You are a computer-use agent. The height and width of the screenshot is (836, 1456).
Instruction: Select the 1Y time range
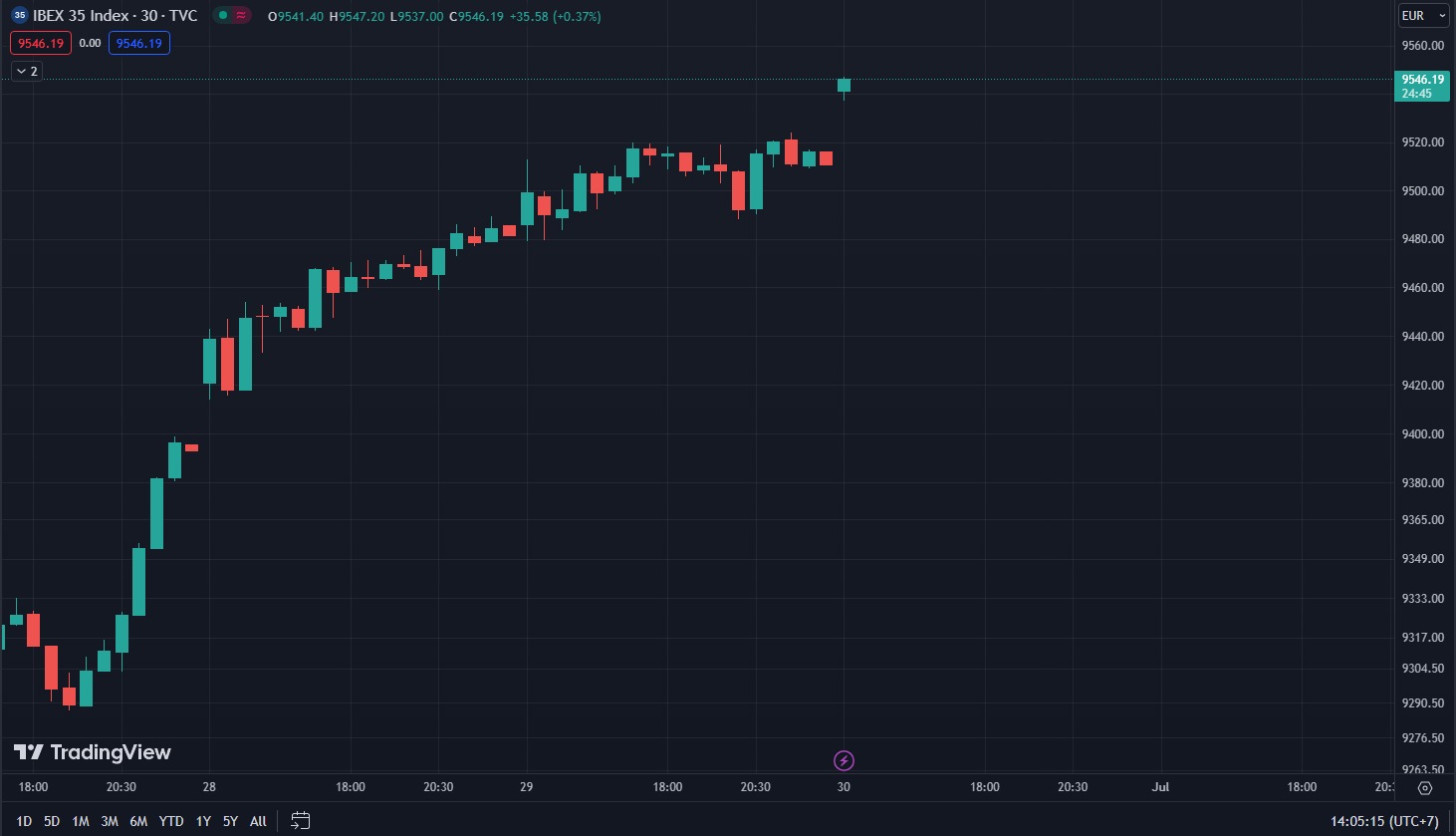pos(203,821)
